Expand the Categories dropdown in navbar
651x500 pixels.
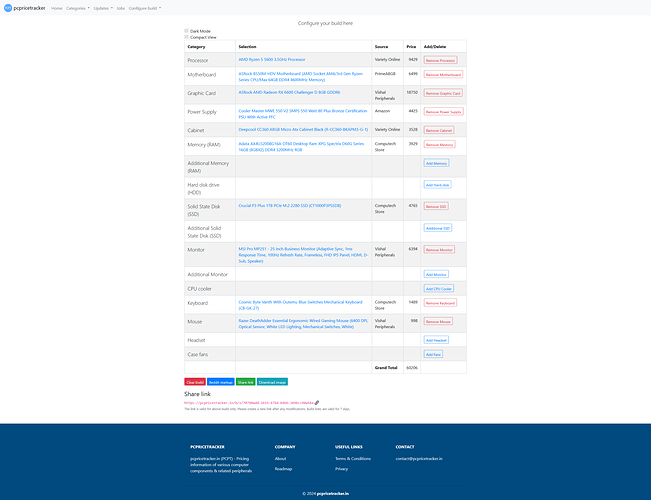(x=78, y=8)
